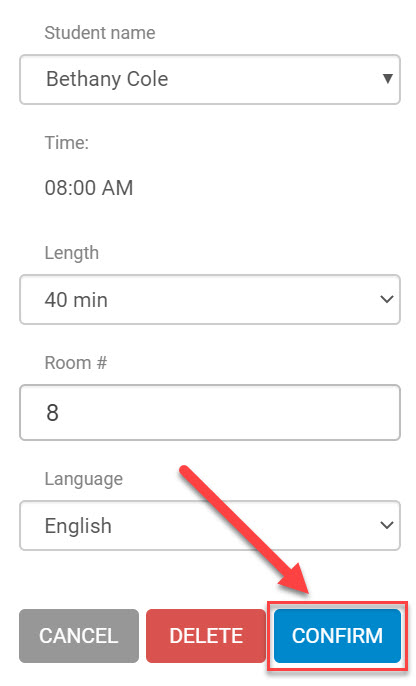Viewport: 416px width, 686px height.
Task: Open the Language dropdown
Action: coord(210,525)
